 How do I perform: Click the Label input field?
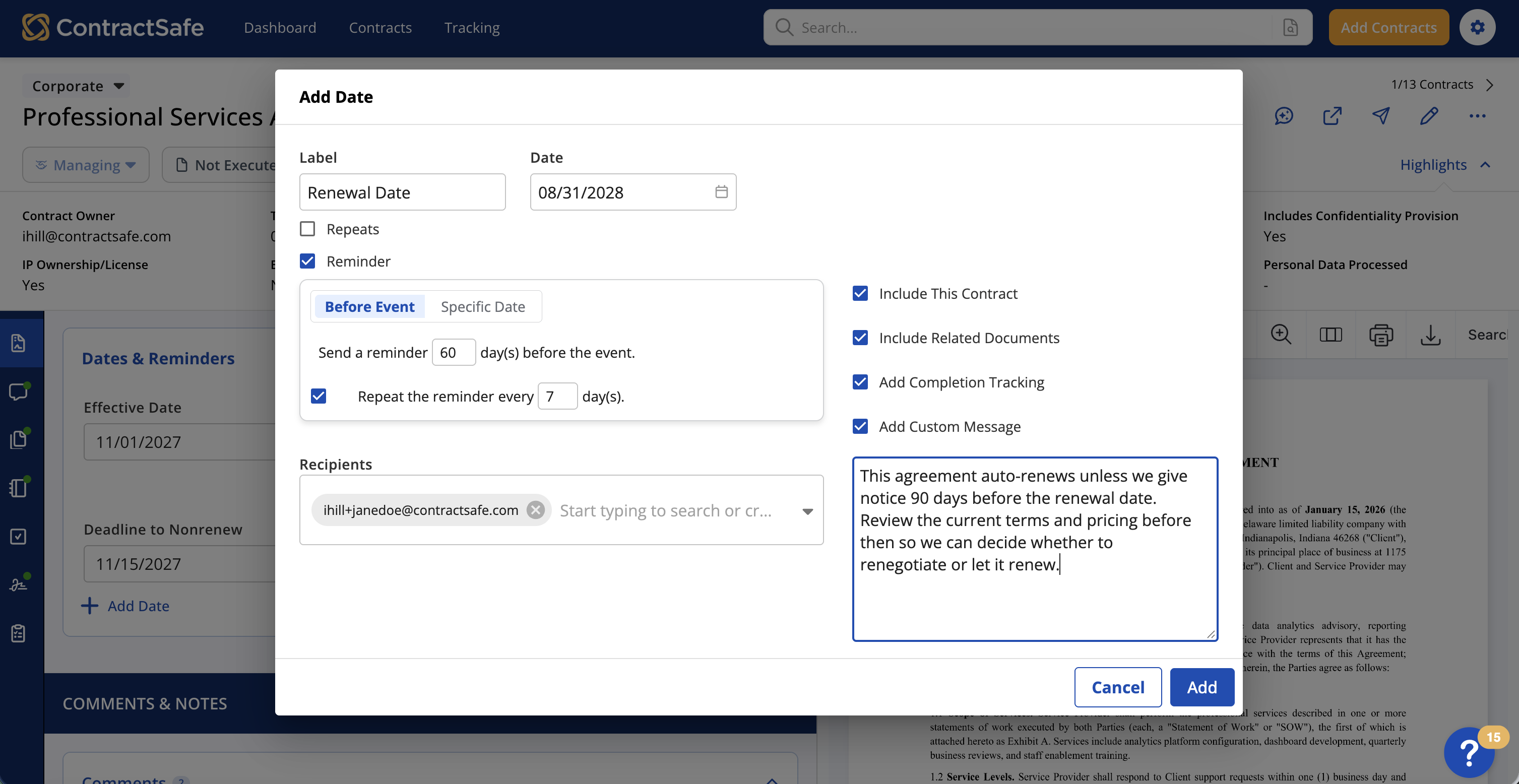(x=402, y=191)
